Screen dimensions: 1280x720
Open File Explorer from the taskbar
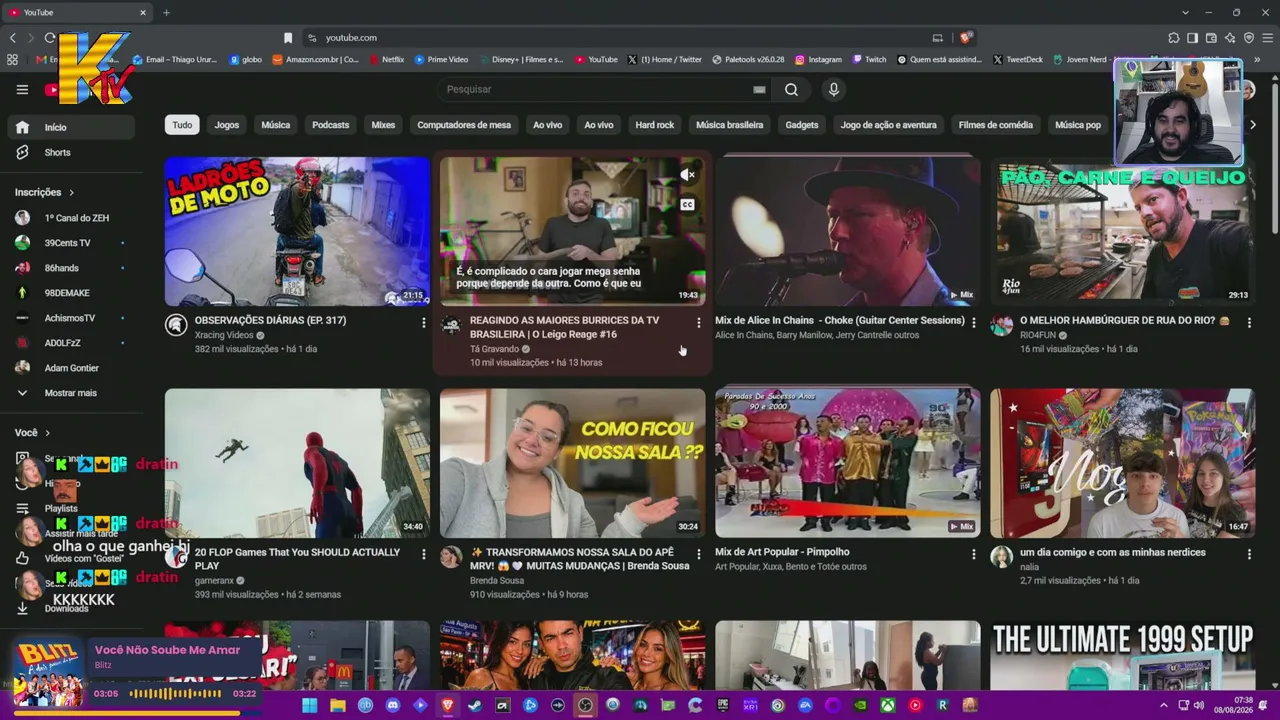[x=338, y=705]
